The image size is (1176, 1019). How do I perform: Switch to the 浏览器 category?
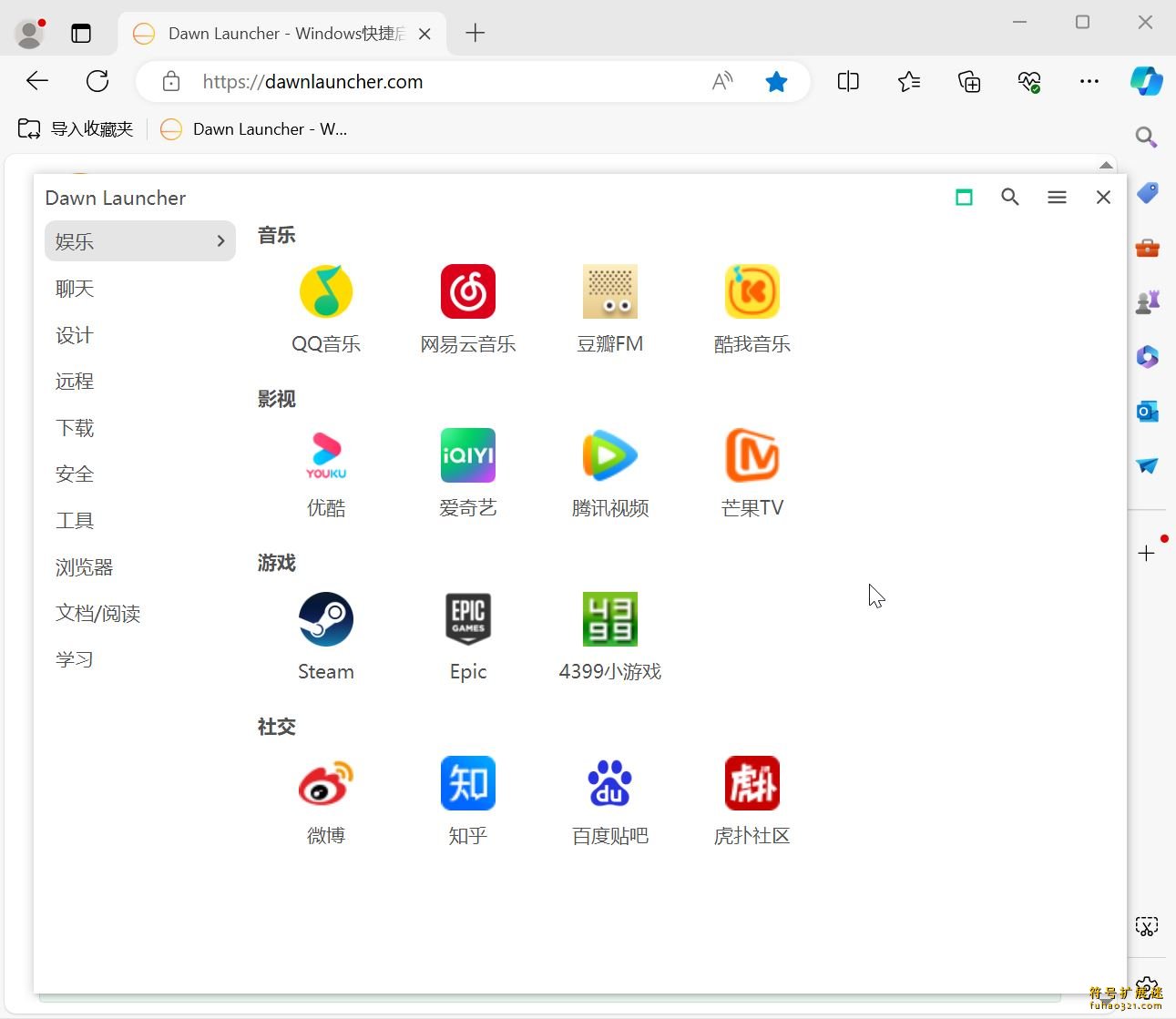[85, 567]
